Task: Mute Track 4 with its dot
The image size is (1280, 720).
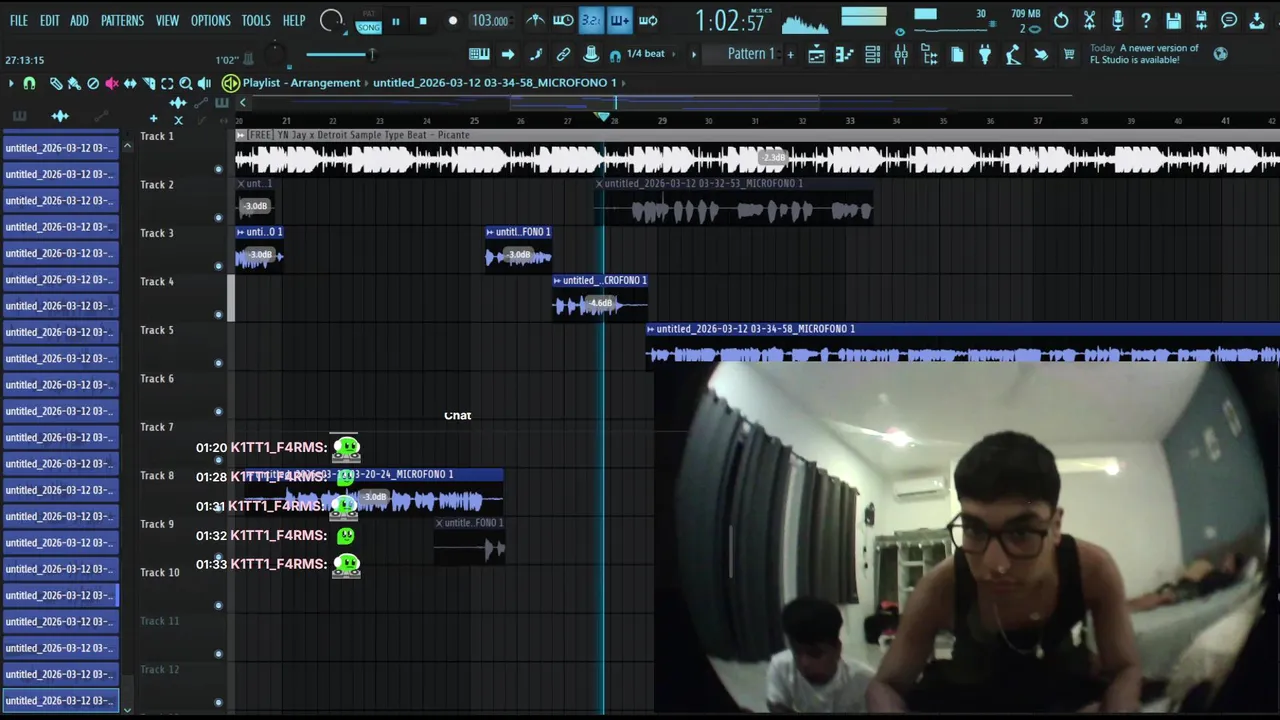Action: [218, 314]
